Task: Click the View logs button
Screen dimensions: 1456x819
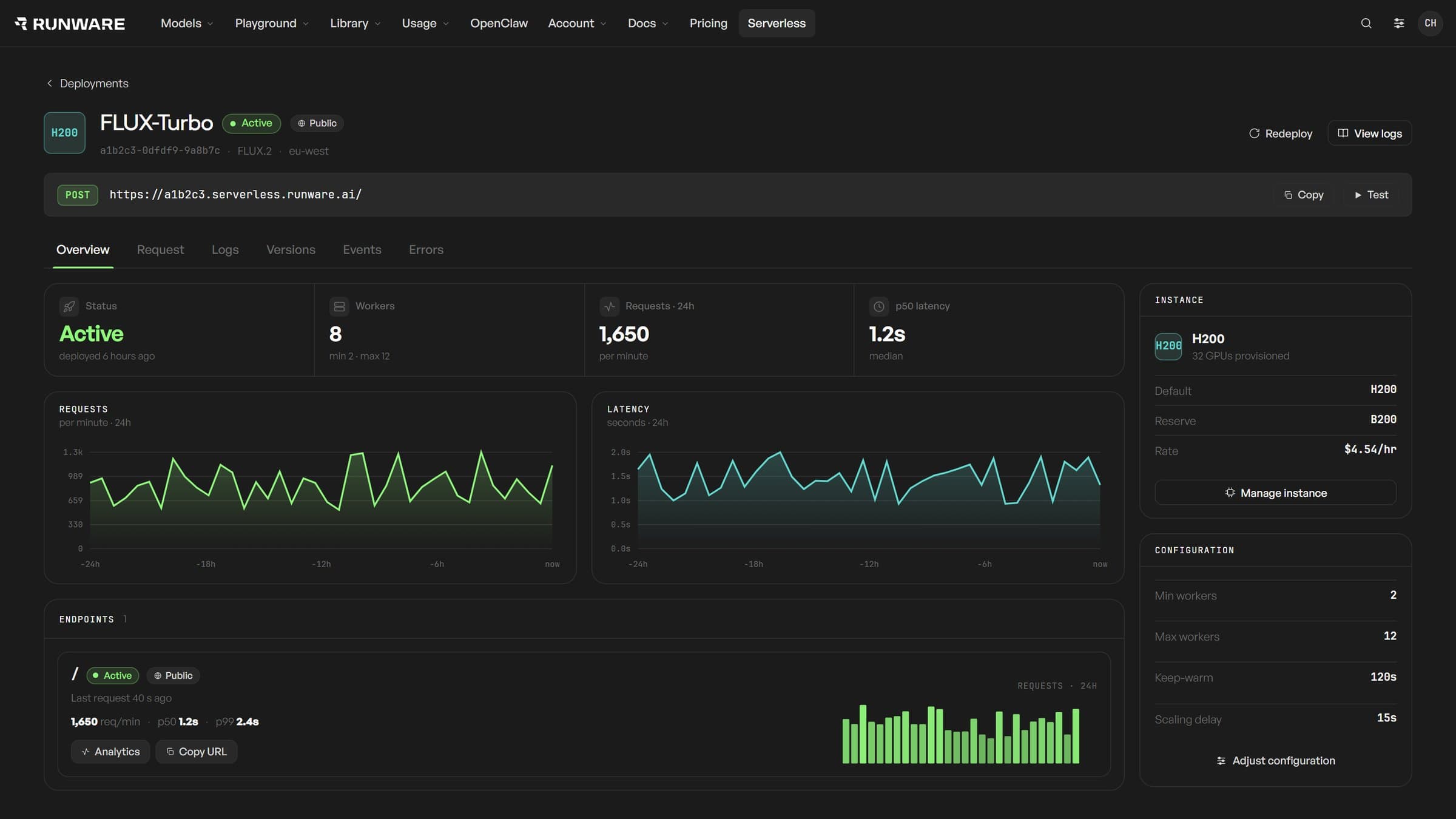Action: (x=1370, y=133)
